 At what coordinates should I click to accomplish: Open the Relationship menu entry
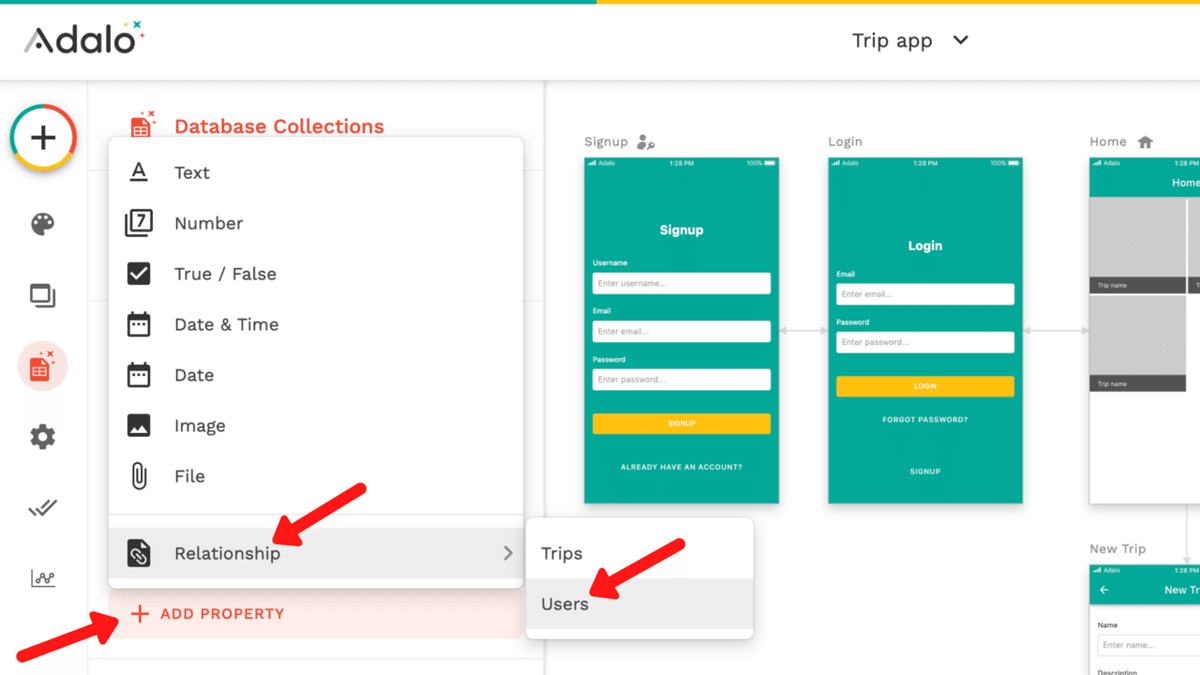[316, 553]
